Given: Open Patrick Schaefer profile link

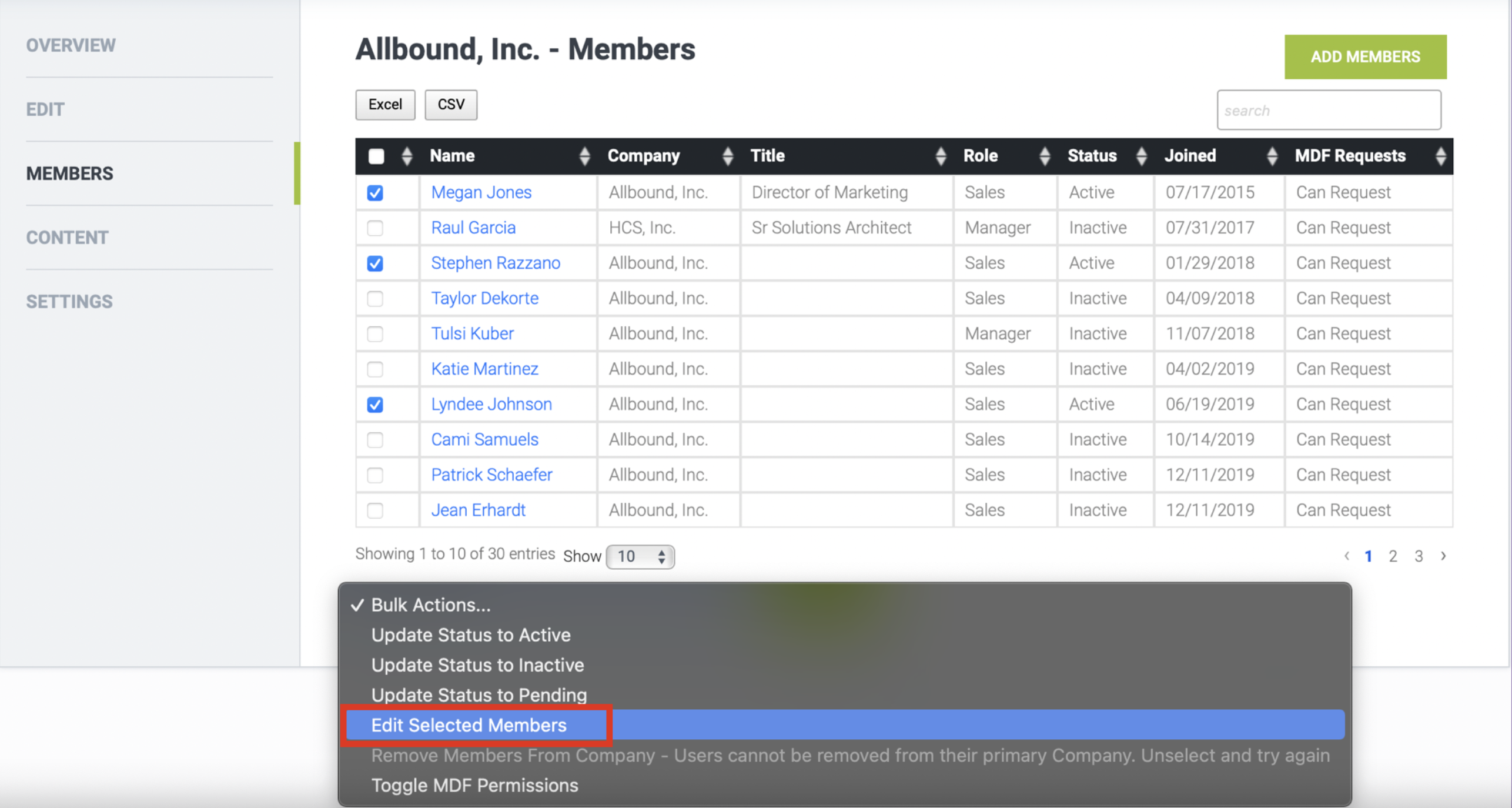Looking at the screenshot, I should point(491,475).
